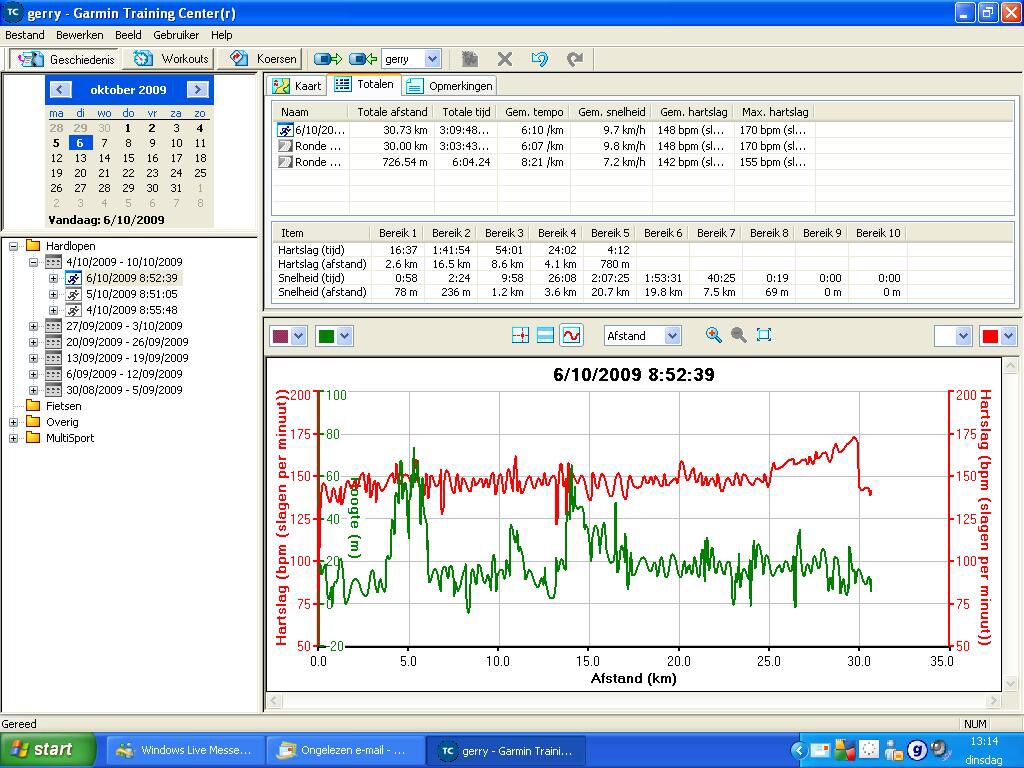Go to next month in calendar

[x=198, y=89]
